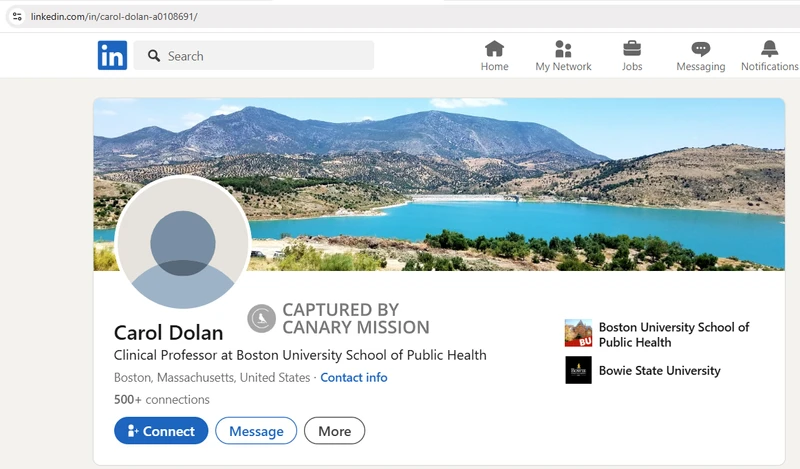Click the search magnifier icon

pyautogui.click(x=154, y=56)
